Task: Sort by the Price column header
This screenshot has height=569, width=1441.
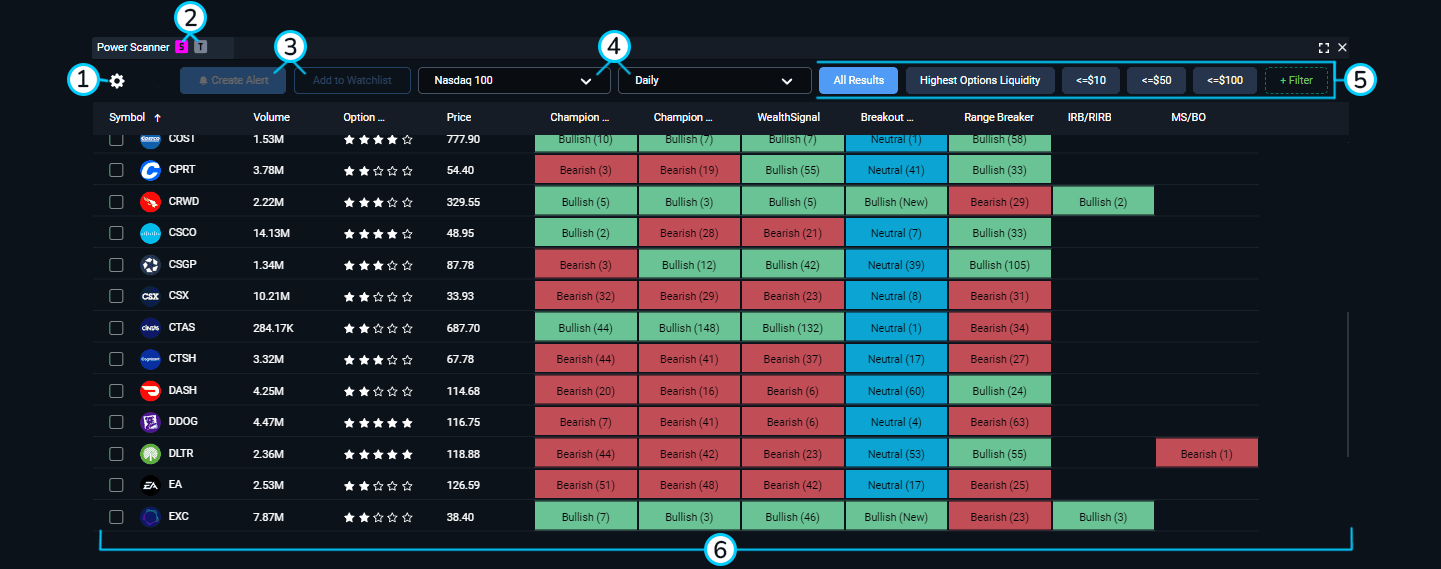Action: pos(459,118)
